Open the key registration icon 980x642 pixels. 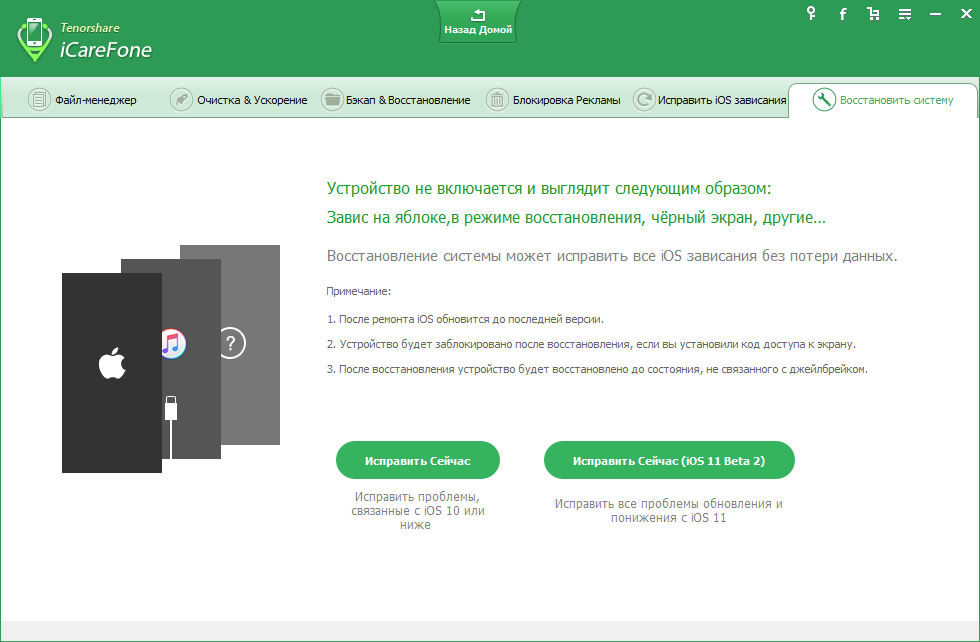(x=811, y=13)
